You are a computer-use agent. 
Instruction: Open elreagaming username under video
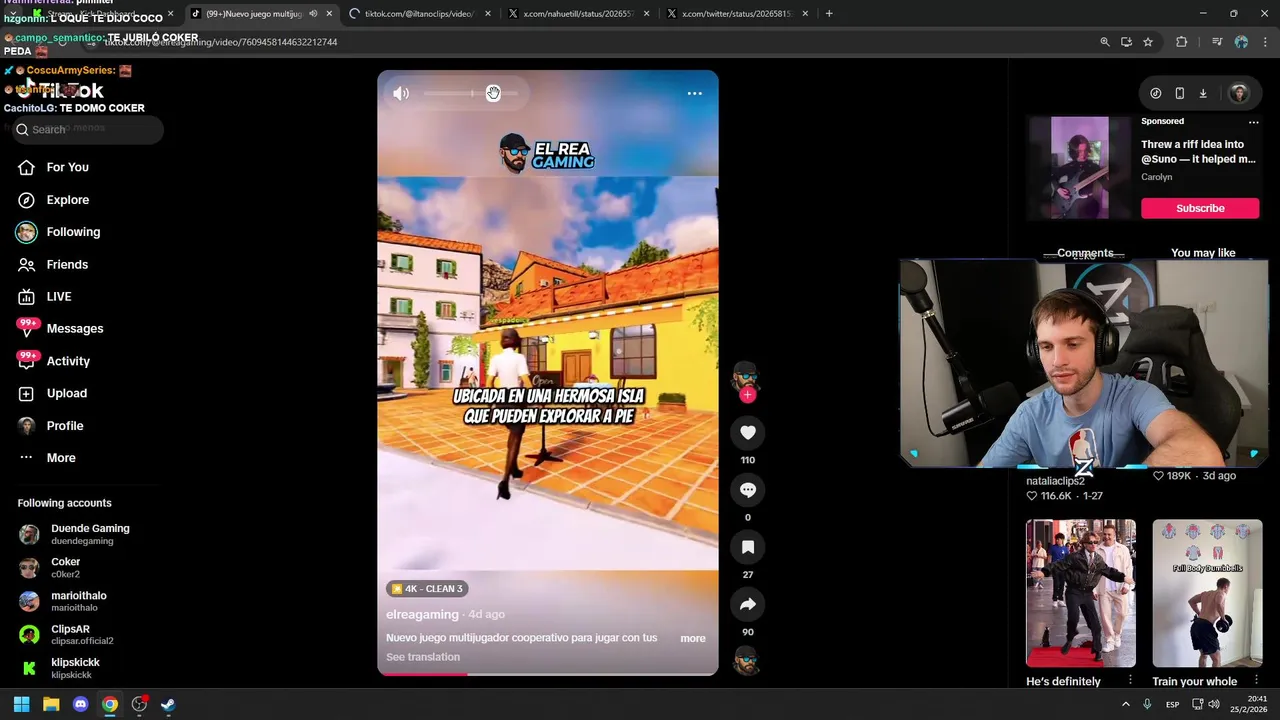[x=422, y=614]
